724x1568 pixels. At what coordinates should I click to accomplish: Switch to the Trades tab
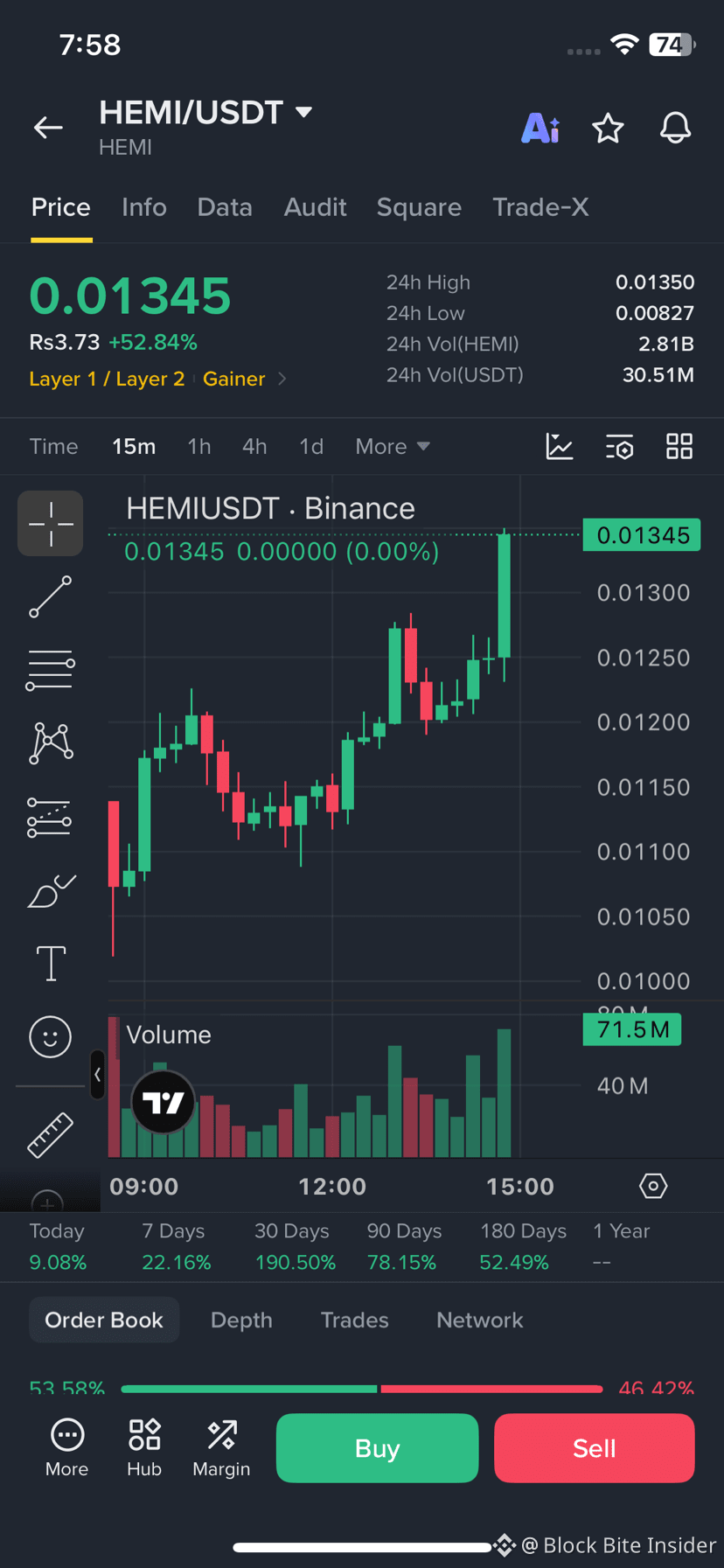click(354, 1321)
